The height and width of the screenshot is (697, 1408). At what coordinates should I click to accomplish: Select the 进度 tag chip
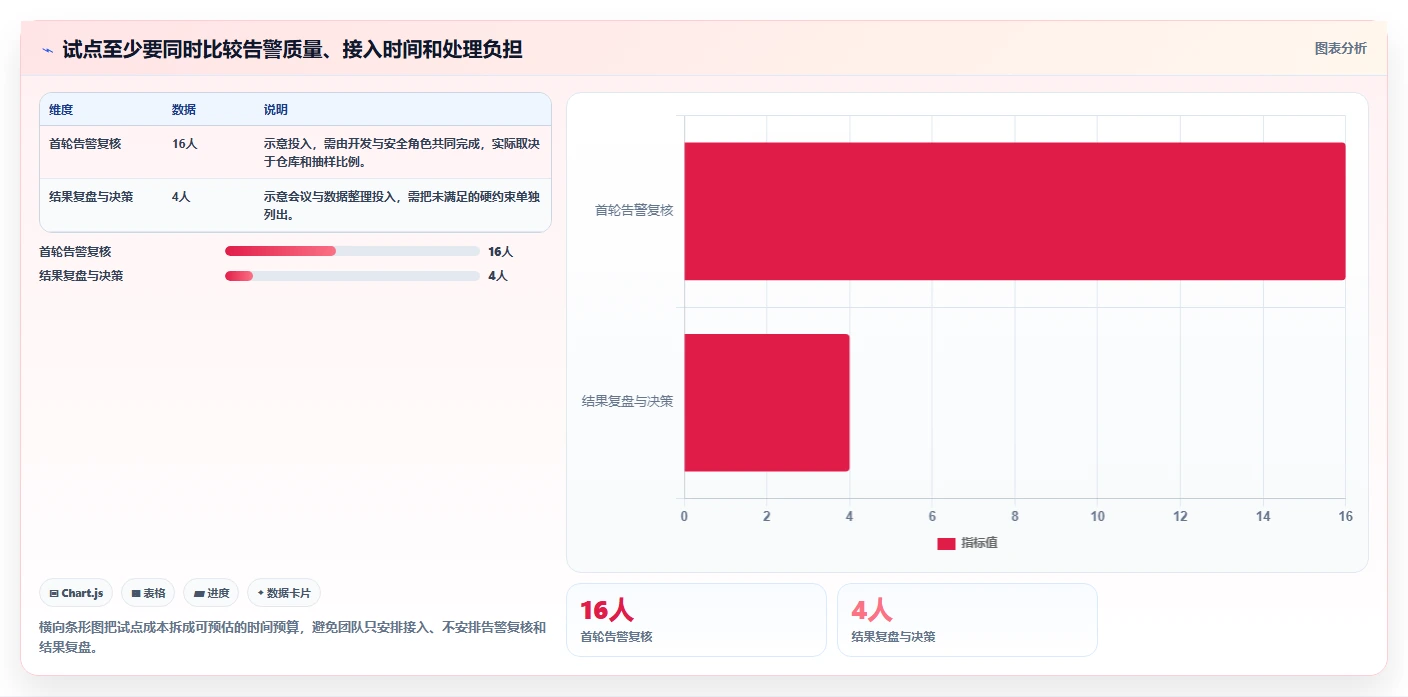[x=211, y=593]
